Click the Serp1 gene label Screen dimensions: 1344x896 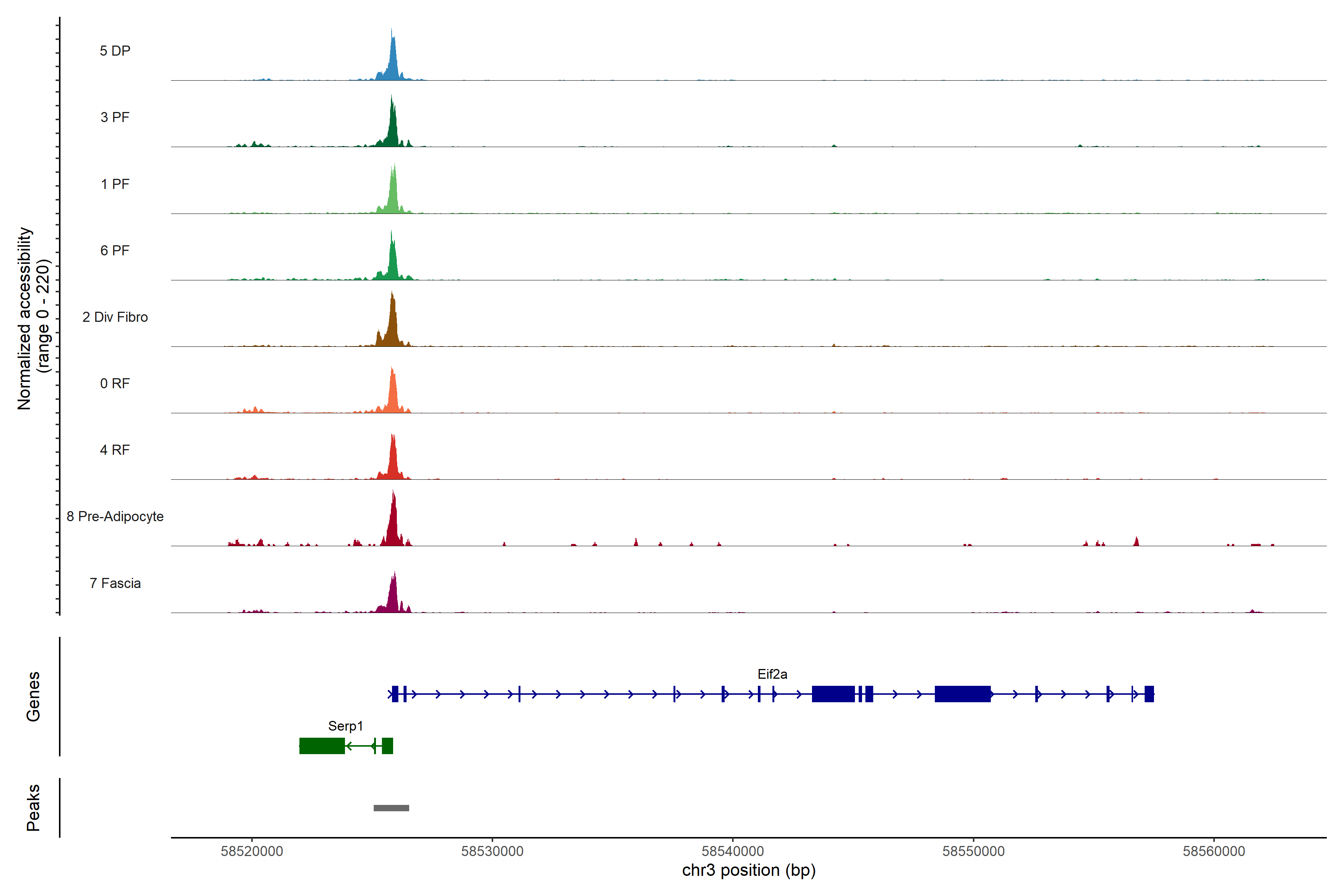click(345, 726)
